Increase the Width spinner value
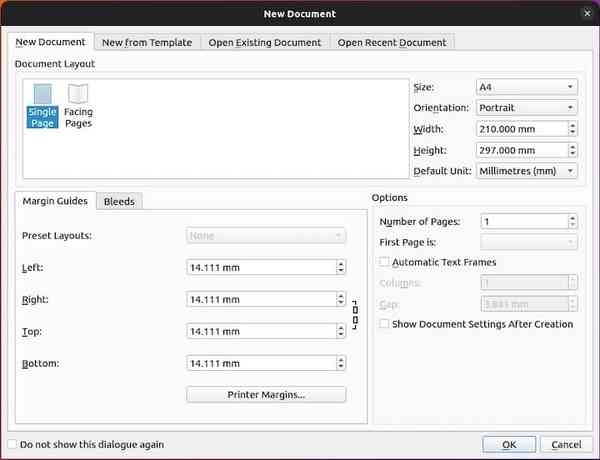The height and width of the screenshot is (460, 600). [x=571, y=125]
